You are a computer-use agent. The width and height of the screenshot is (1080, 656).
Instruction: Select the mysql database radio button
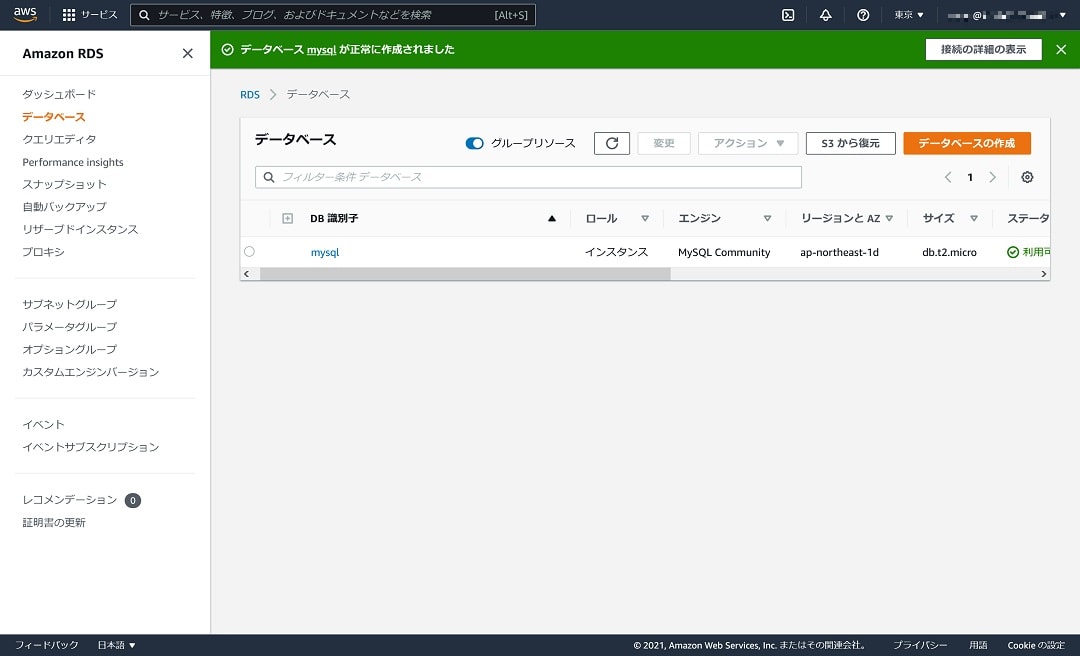tap(249, 252)
